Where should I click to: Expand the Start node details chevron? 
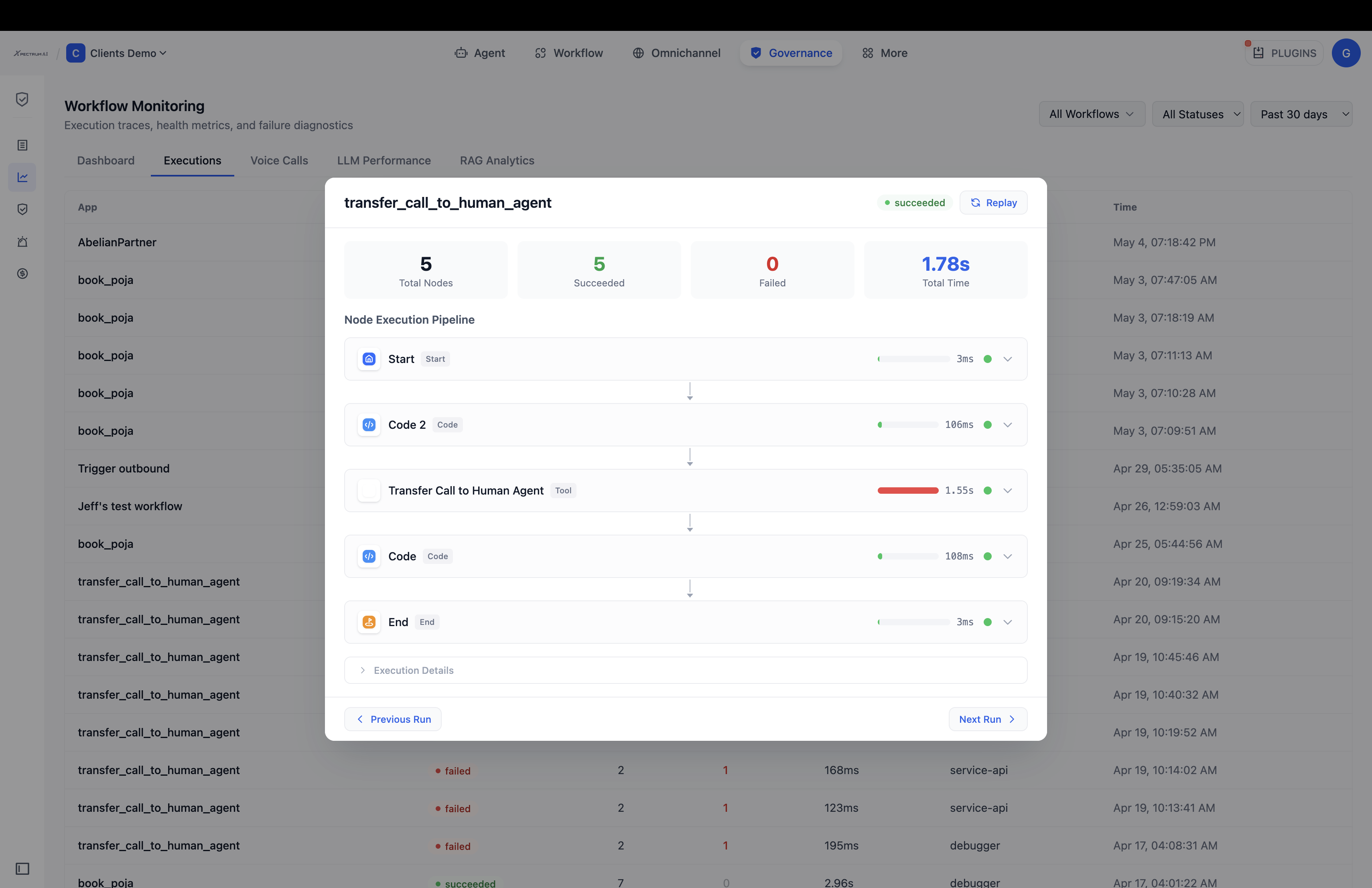point(1008,359)
